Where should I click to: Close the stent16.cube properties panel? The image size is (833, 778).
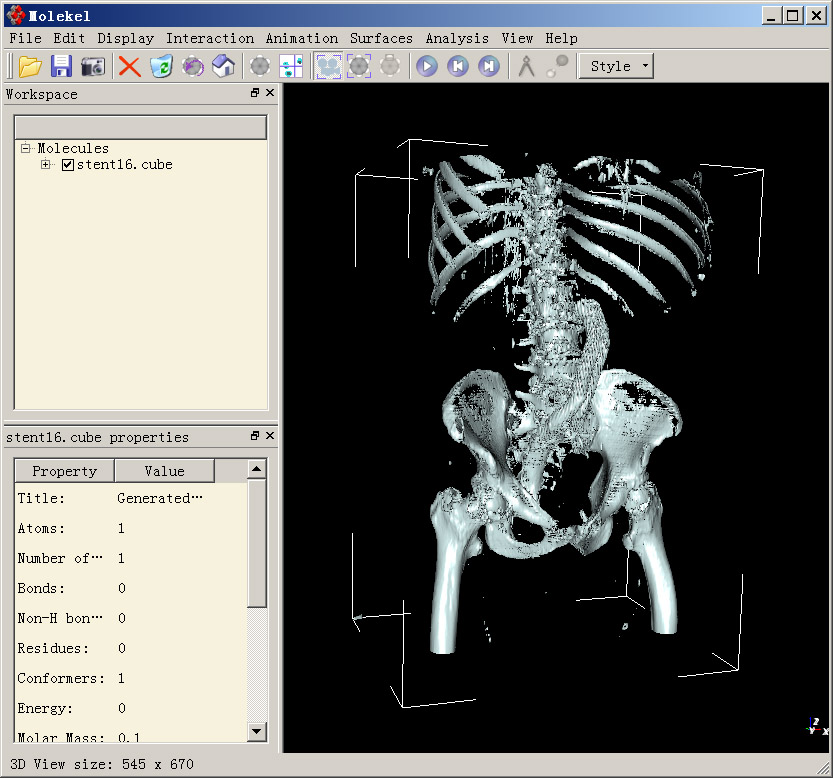click(270, 436)
